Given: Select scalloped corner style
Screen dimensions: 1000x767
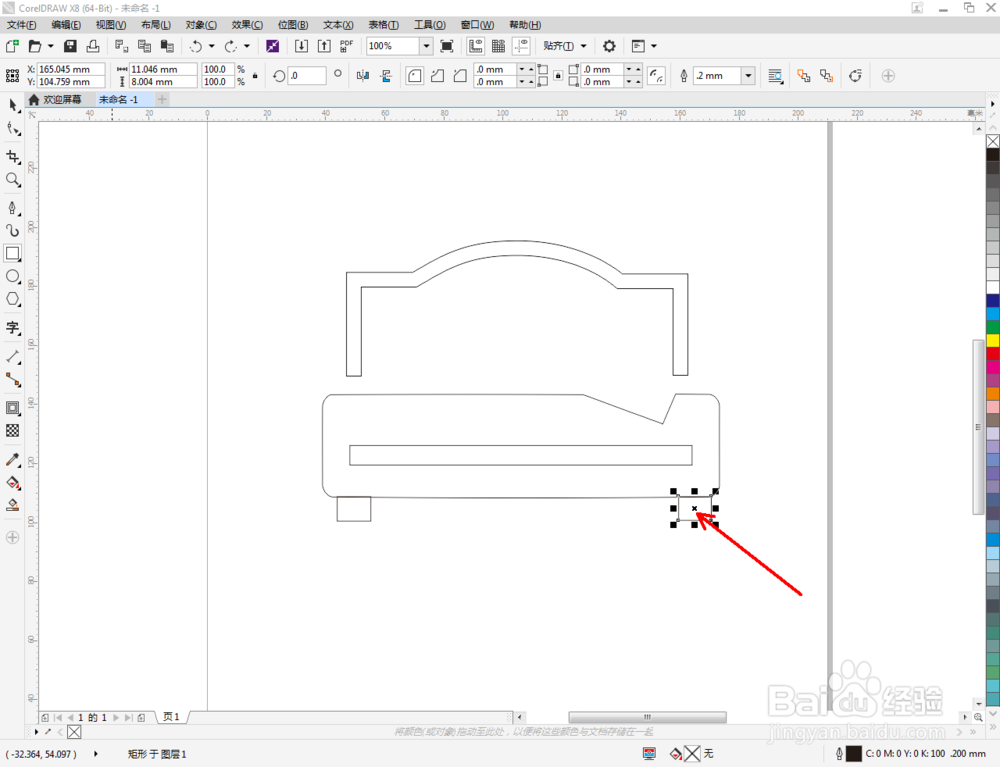Looking at the screenshot, I should [x=438, y=76].
